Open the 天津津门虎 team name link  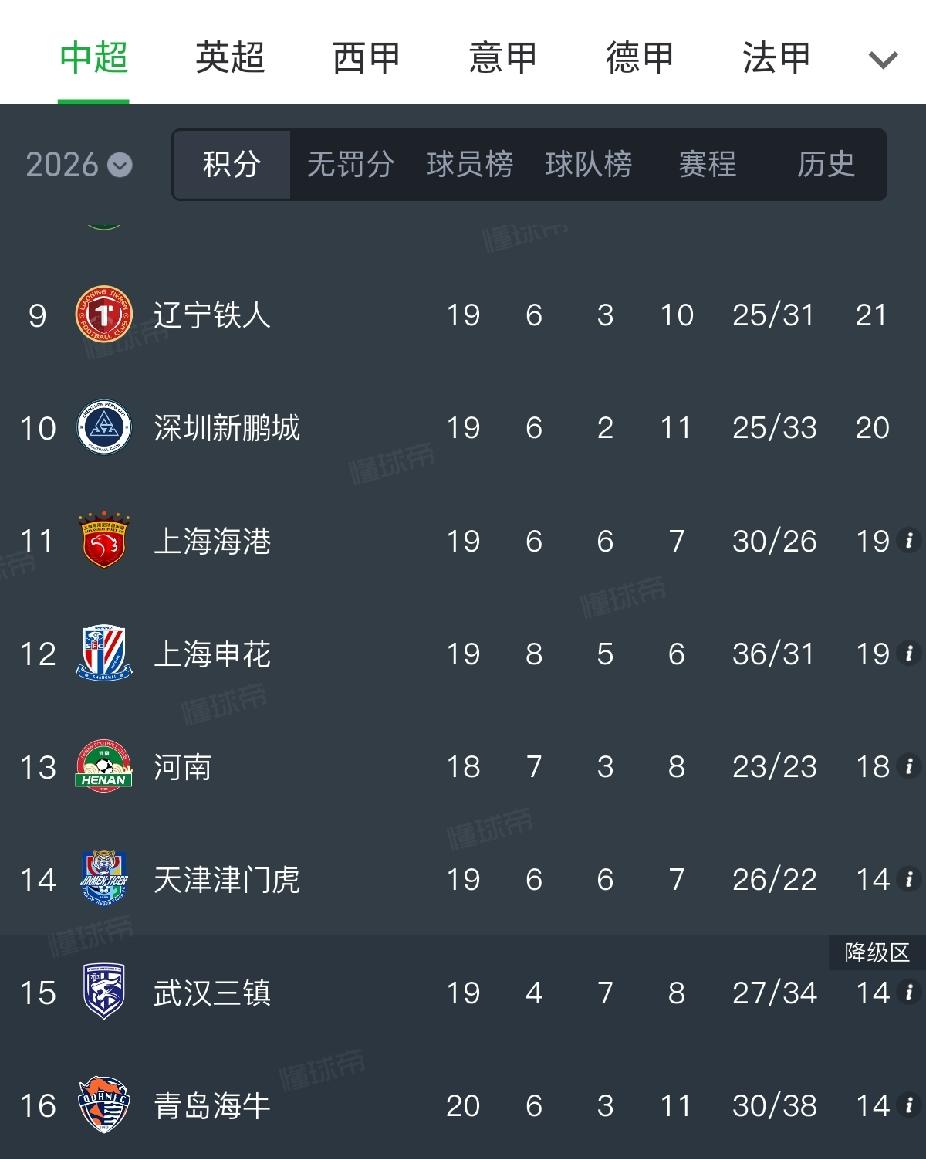tap(226, 879)
